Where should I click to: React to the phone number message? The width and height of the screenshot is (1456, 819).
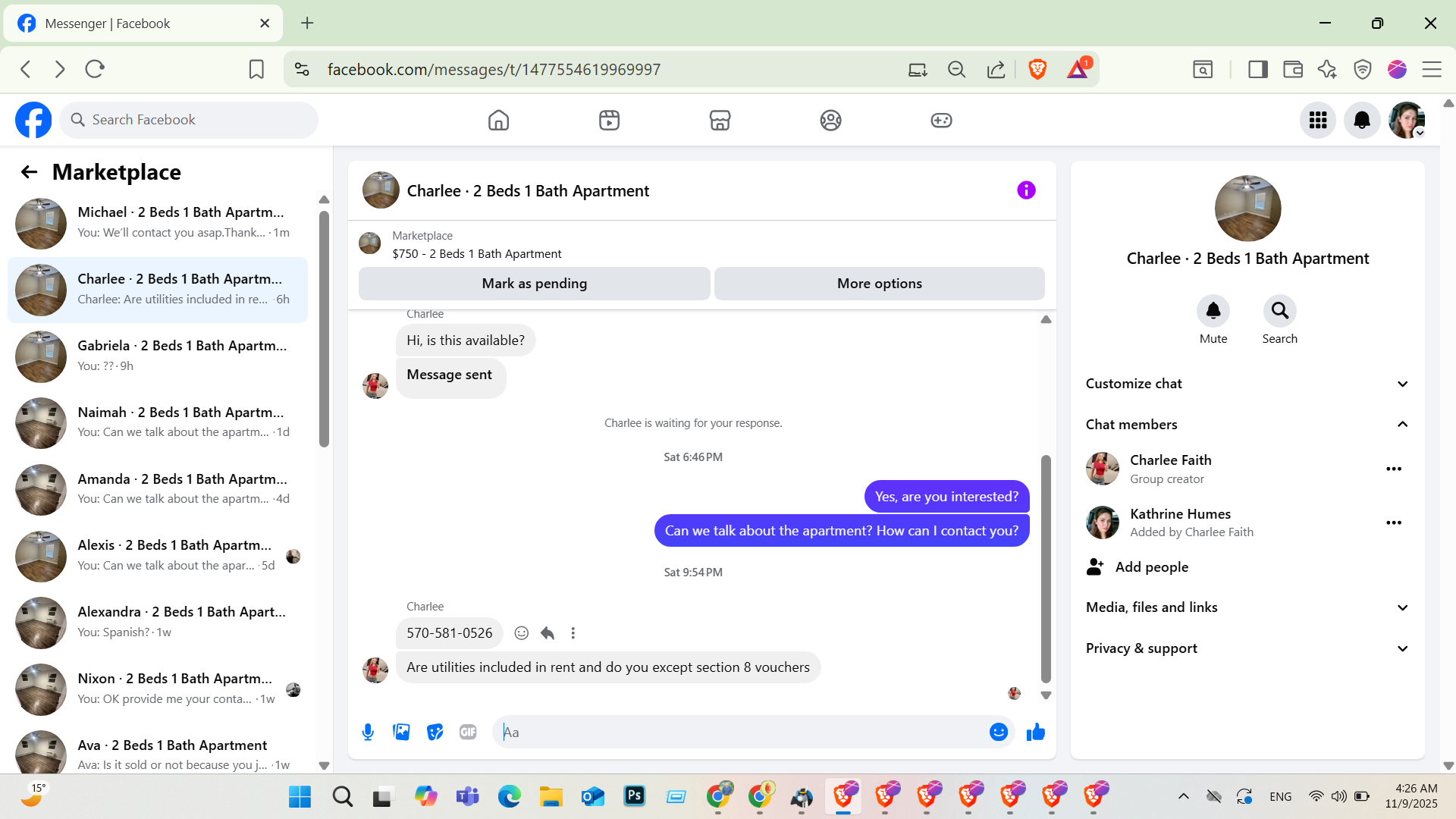pyautogui.click(x=522, y=633)
